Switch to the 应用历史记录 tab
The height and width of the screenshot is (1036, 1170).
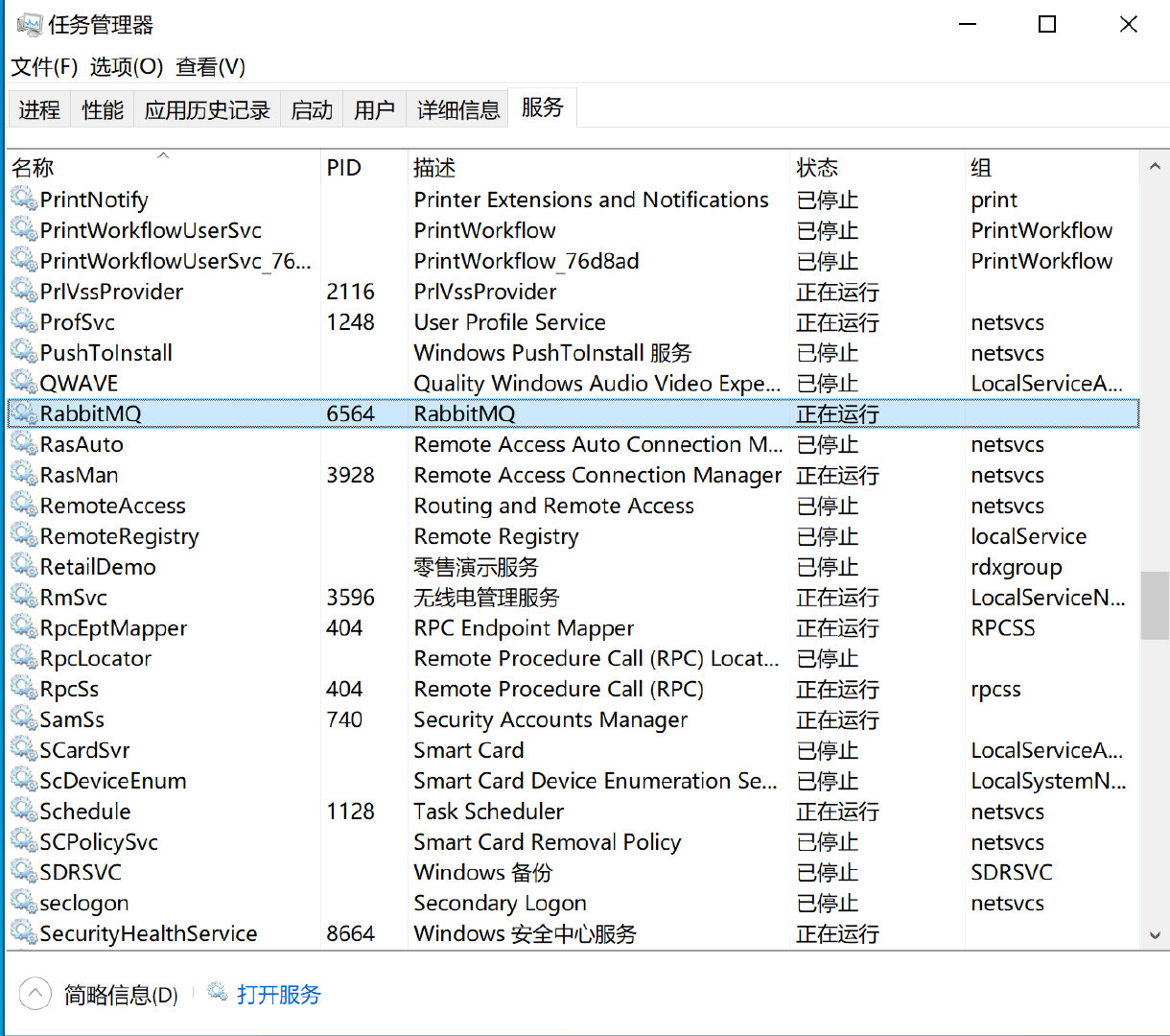coord(207,110)
